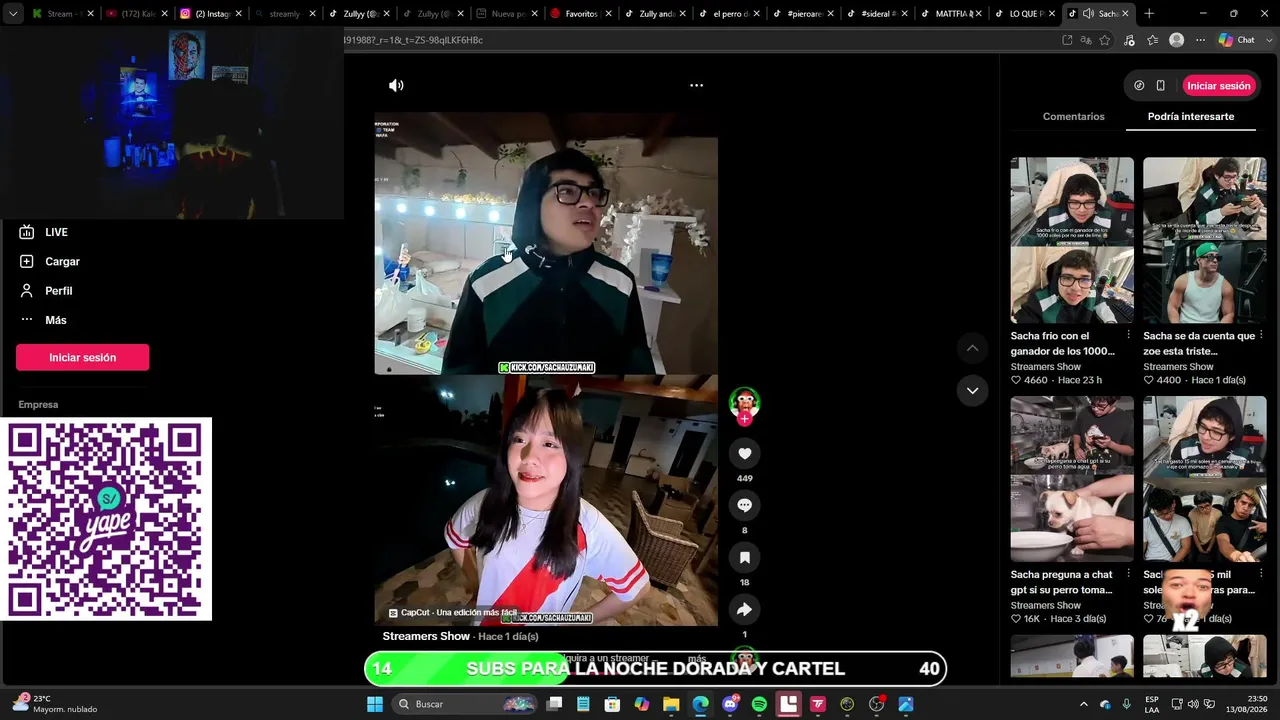Open the weather widget showing 23°C
1280x720 pixels.
pyautogui.click(x=56, y=704)
